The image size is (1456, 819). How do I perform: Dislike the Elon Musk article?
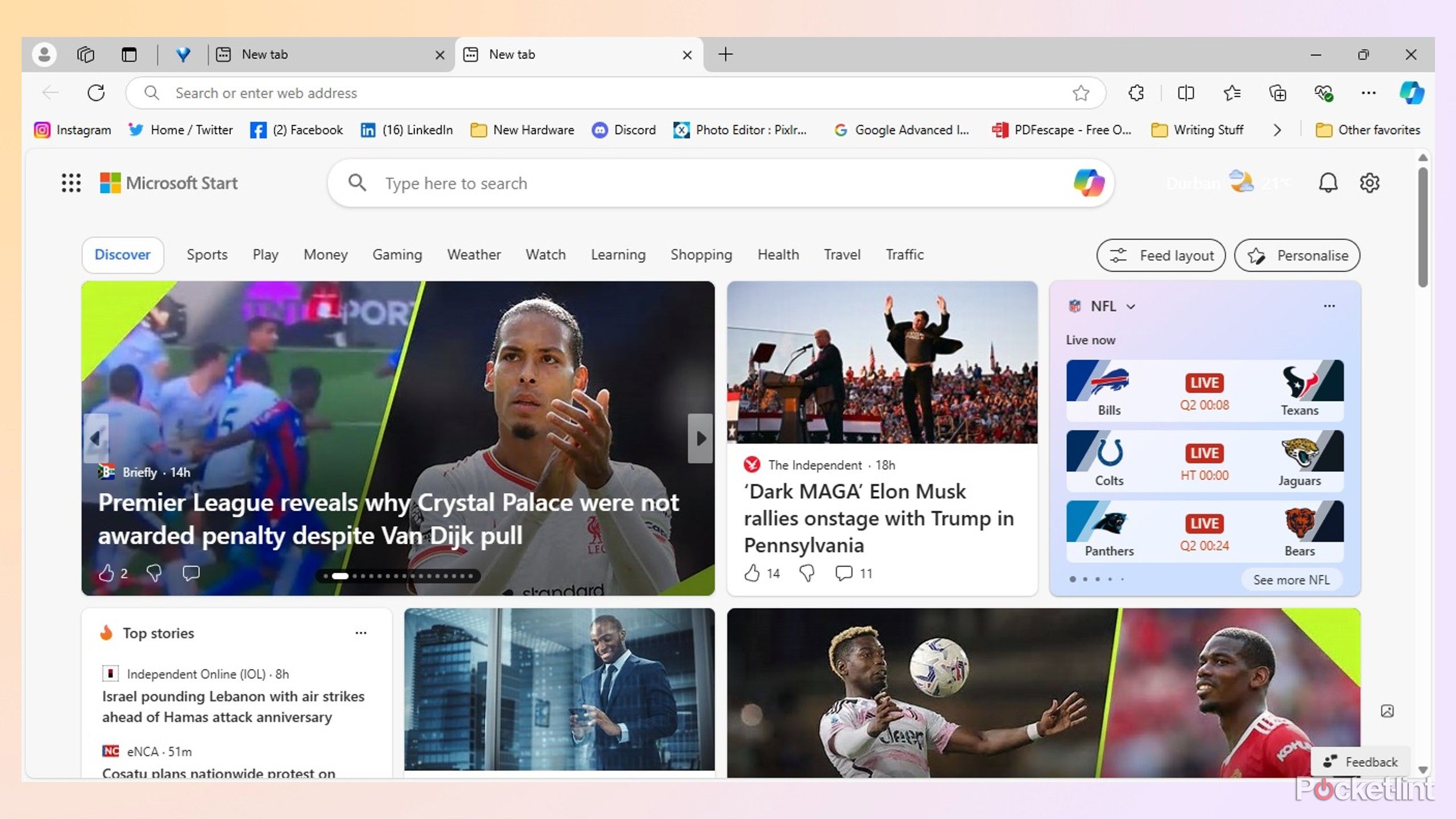point(806,573)
